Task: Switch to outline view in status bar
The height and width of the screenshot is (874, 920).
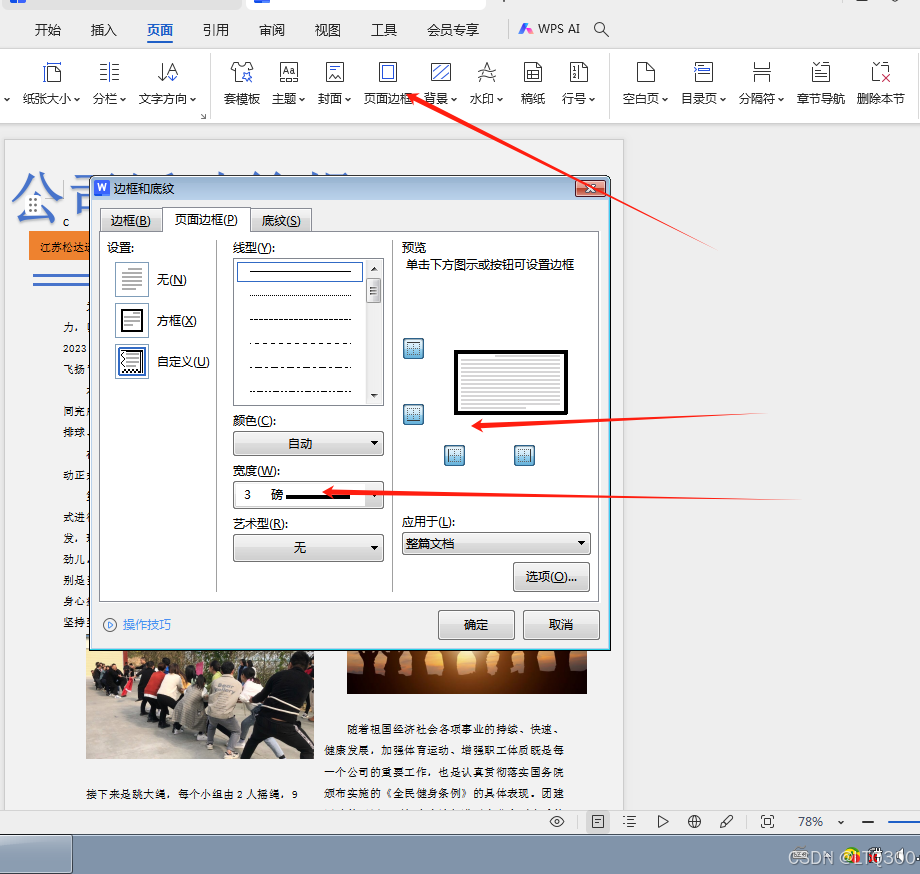Action: (630, 822)
